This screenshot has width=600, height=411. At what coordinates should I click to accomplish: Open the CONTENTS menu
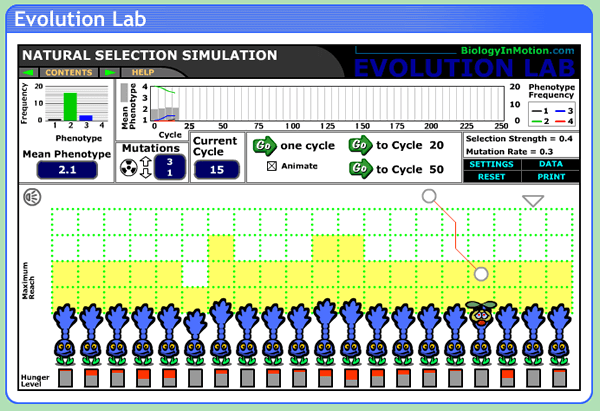pyautogui.click(x=69, y=73)
